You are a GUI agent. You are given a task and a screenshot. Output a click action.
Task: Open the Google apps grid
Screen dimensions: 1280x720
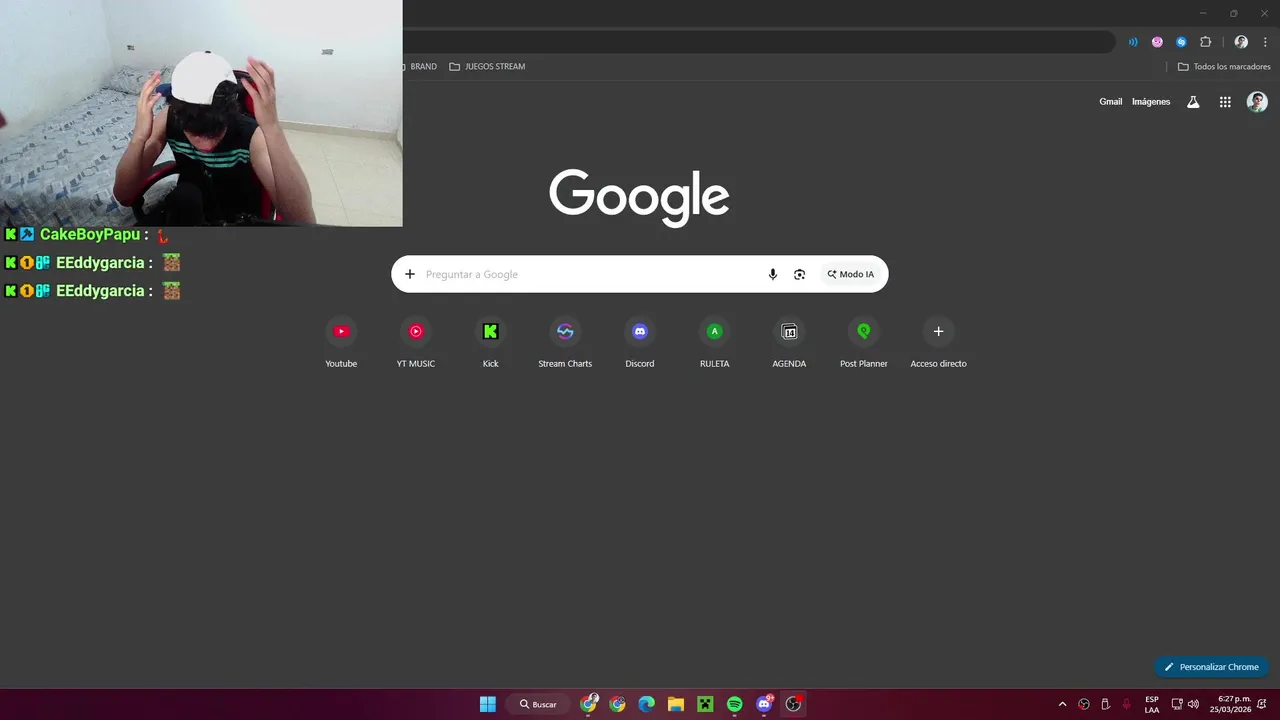1225,102
